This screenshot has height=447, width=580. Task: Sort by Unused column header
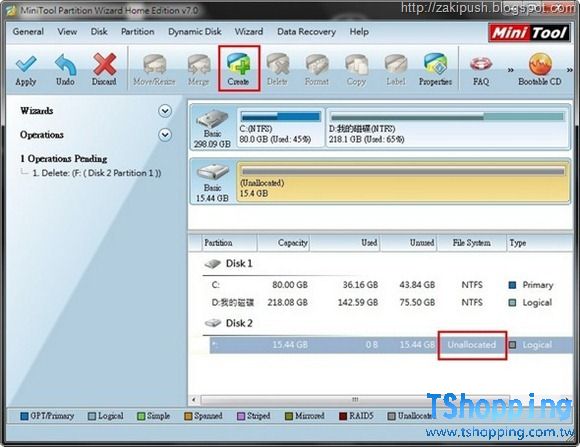click(x=409, y=243)
